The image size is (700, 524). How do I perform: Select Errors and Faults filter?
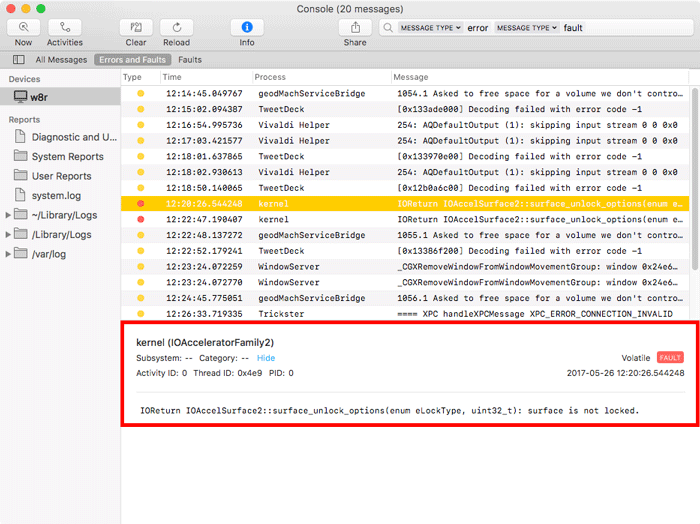[133, 60]
